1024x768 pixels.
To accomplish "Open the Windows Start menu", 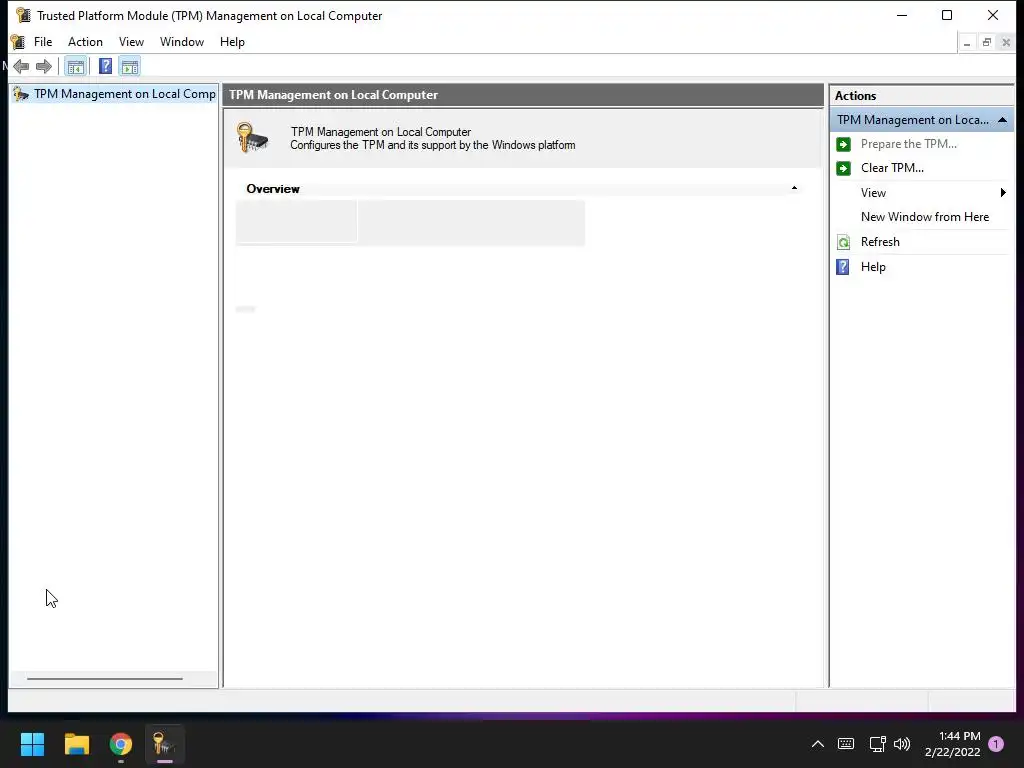I will [32, 744].
